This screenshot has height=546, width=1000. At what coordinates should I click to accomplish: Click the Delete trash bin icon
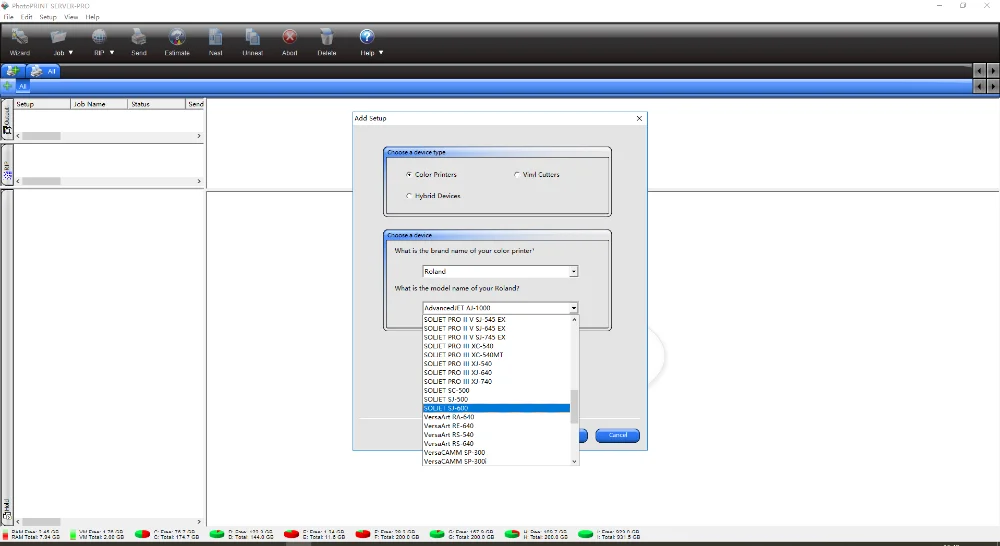pyautogui.click(x=327, y=37)
